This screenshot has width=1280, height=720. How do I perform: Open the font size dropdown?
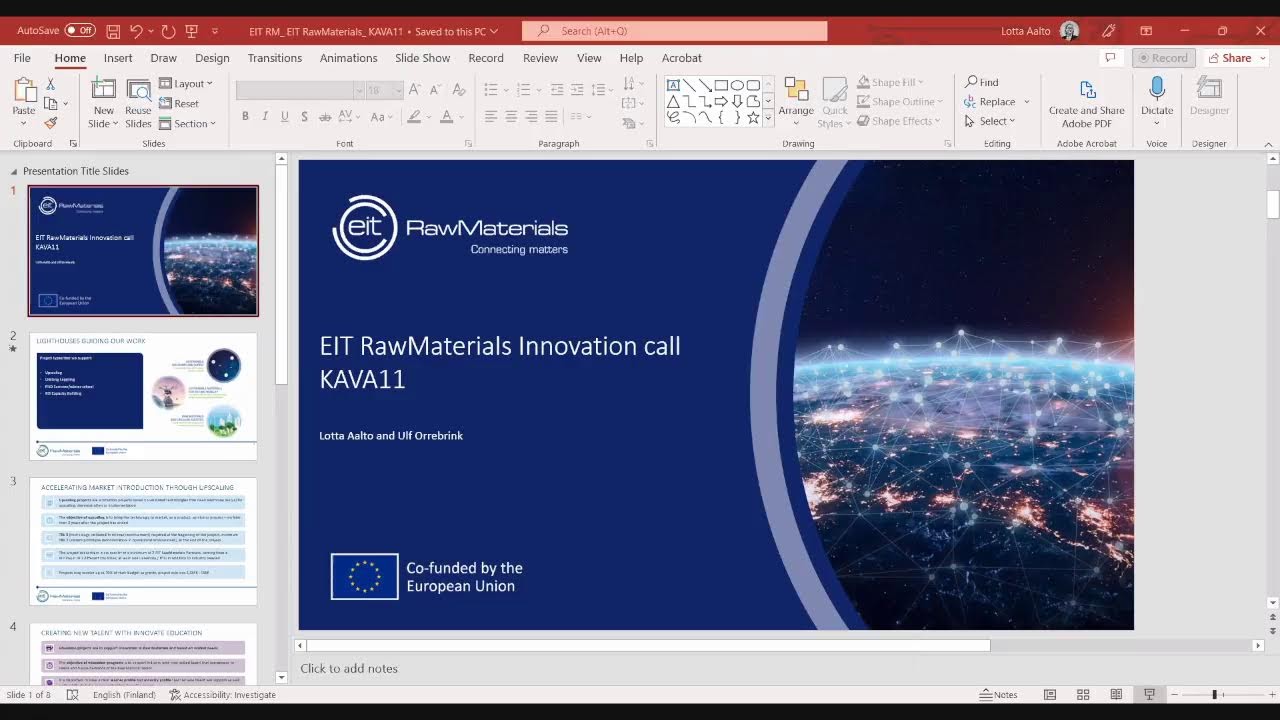(x=398, y=90)
